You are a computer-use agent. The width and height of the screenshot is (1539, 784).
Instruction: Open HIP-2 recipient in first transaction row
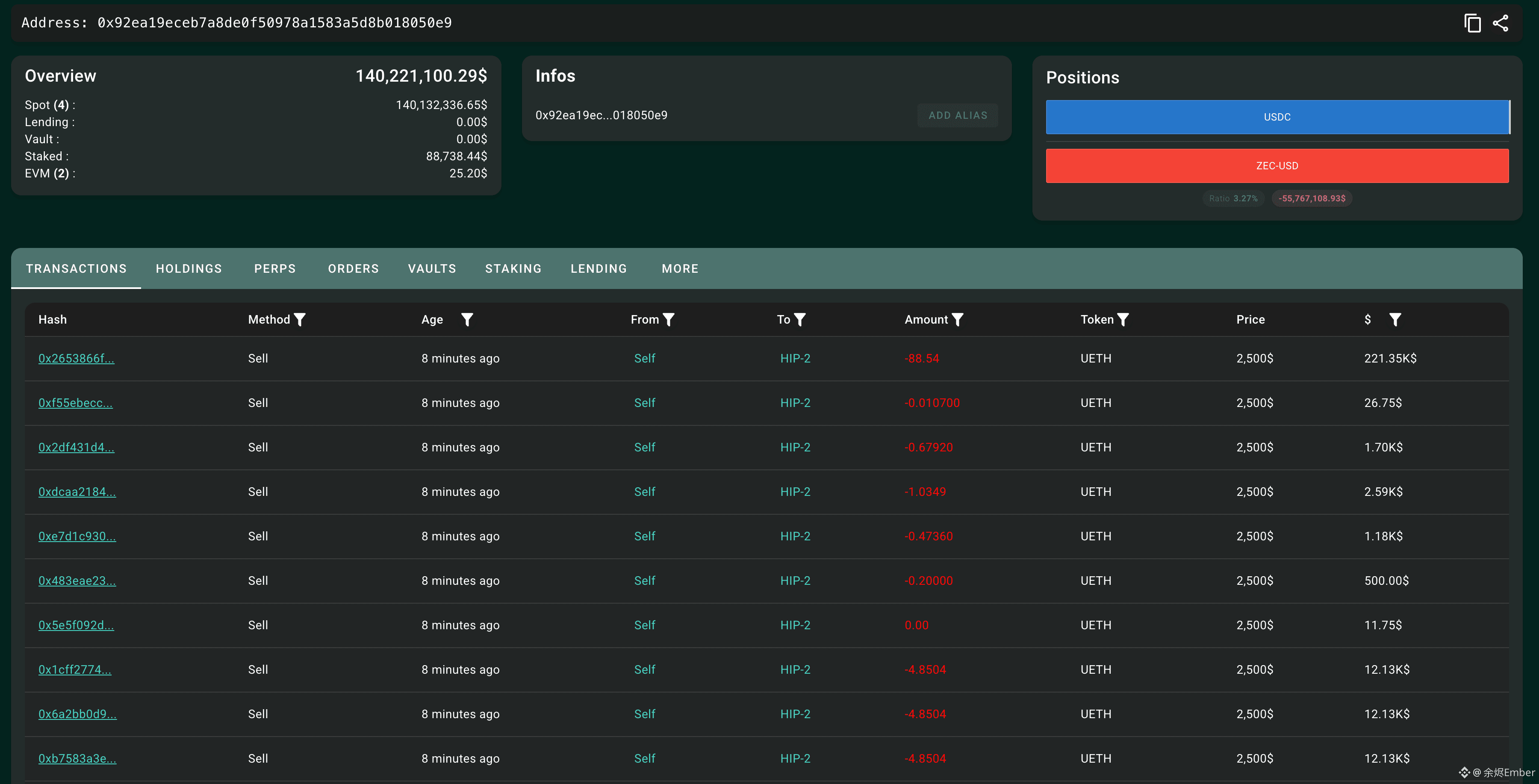coord(795,359)
